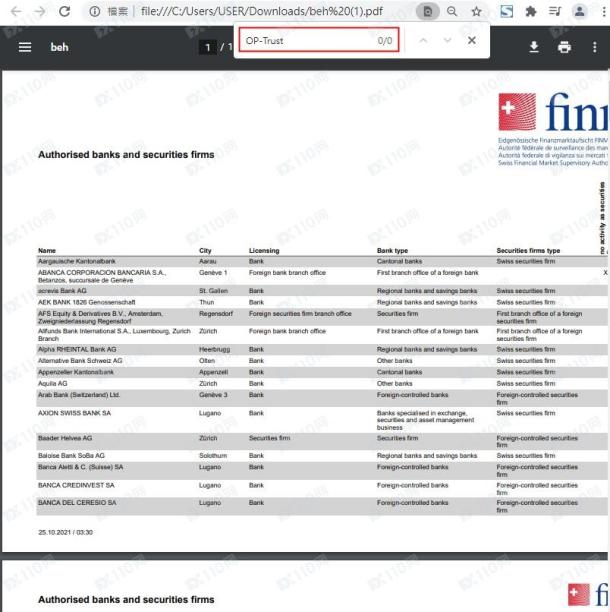The image size is (610, 612).
Task: Click the 'Bank type' column header
Action: tap(392, 251)
